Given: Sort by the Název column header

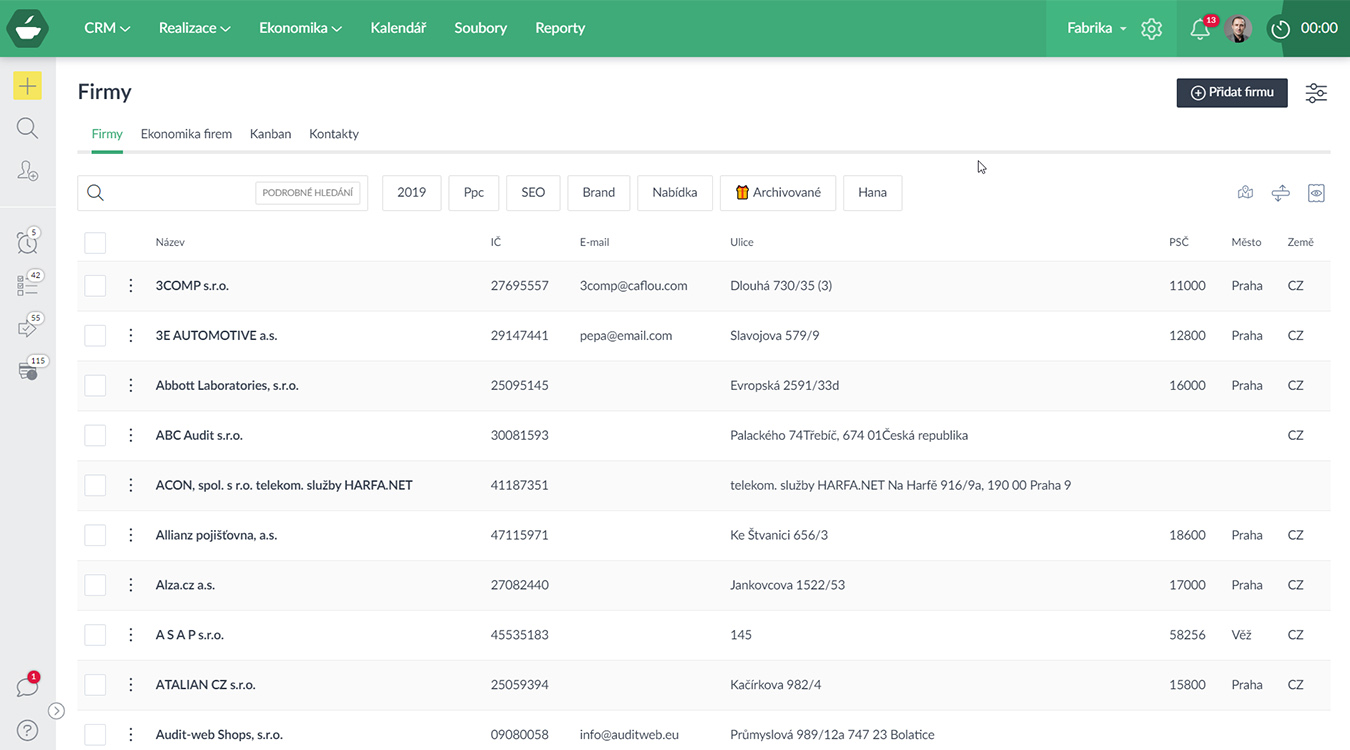Looking at the screenshot, I should point(170,243).
